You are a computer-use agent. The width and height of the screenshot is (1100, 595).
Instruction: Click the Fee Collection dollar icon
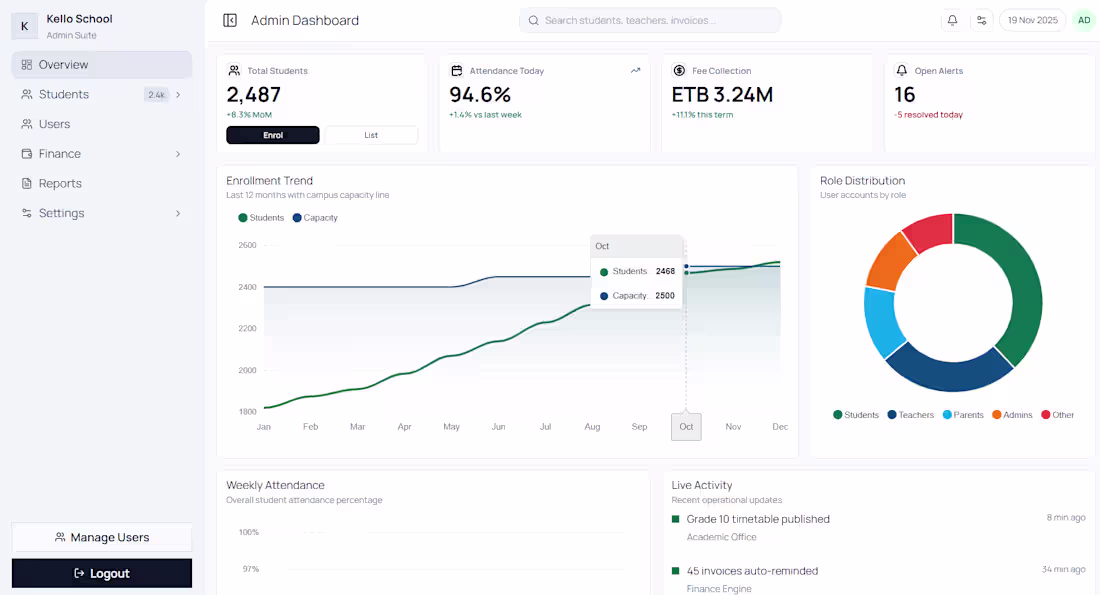(679, 71)
